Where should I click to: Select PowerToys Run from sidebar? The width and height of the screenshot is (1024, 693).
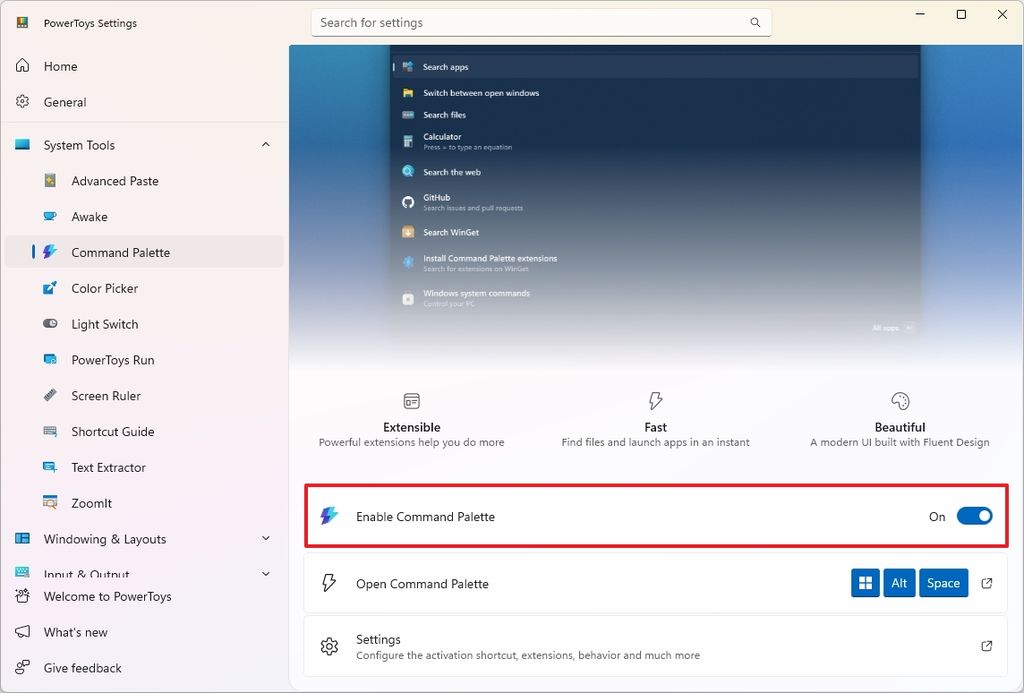(113, 360)
